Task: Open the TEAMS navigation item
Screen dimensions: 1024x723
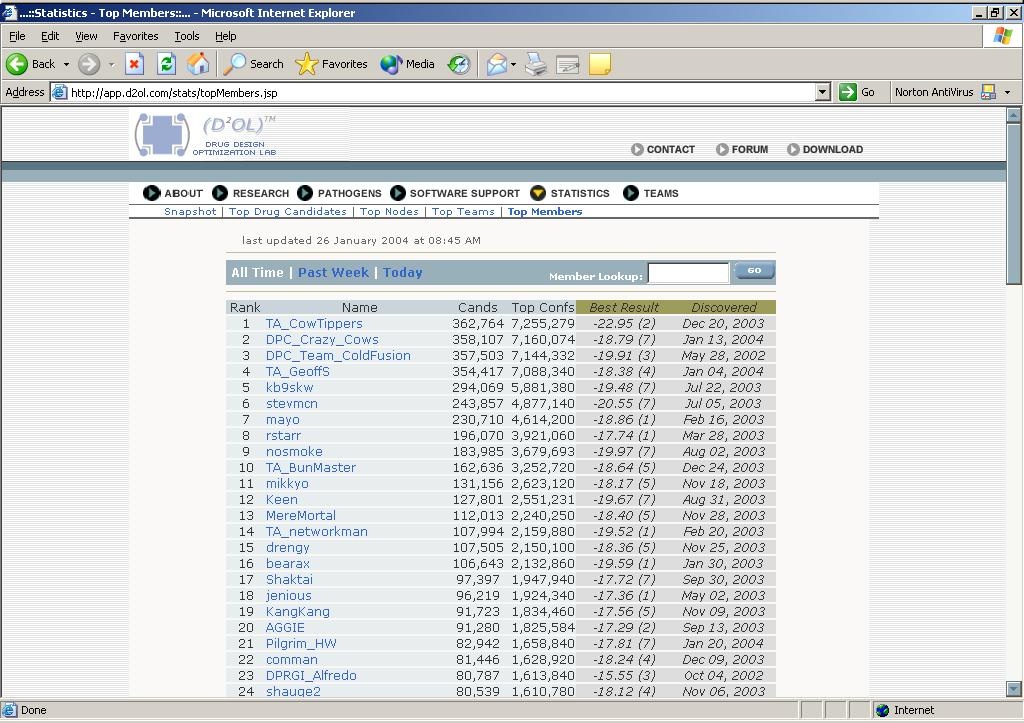Action: [651, 193]
